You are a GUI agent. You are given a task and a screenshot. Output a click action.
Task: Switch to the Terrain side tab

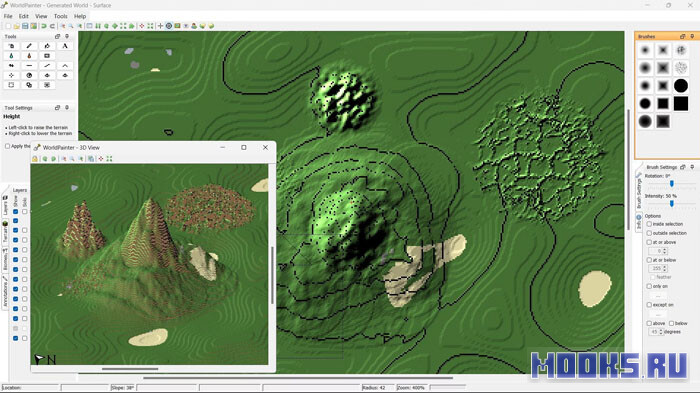coord(5,231)
